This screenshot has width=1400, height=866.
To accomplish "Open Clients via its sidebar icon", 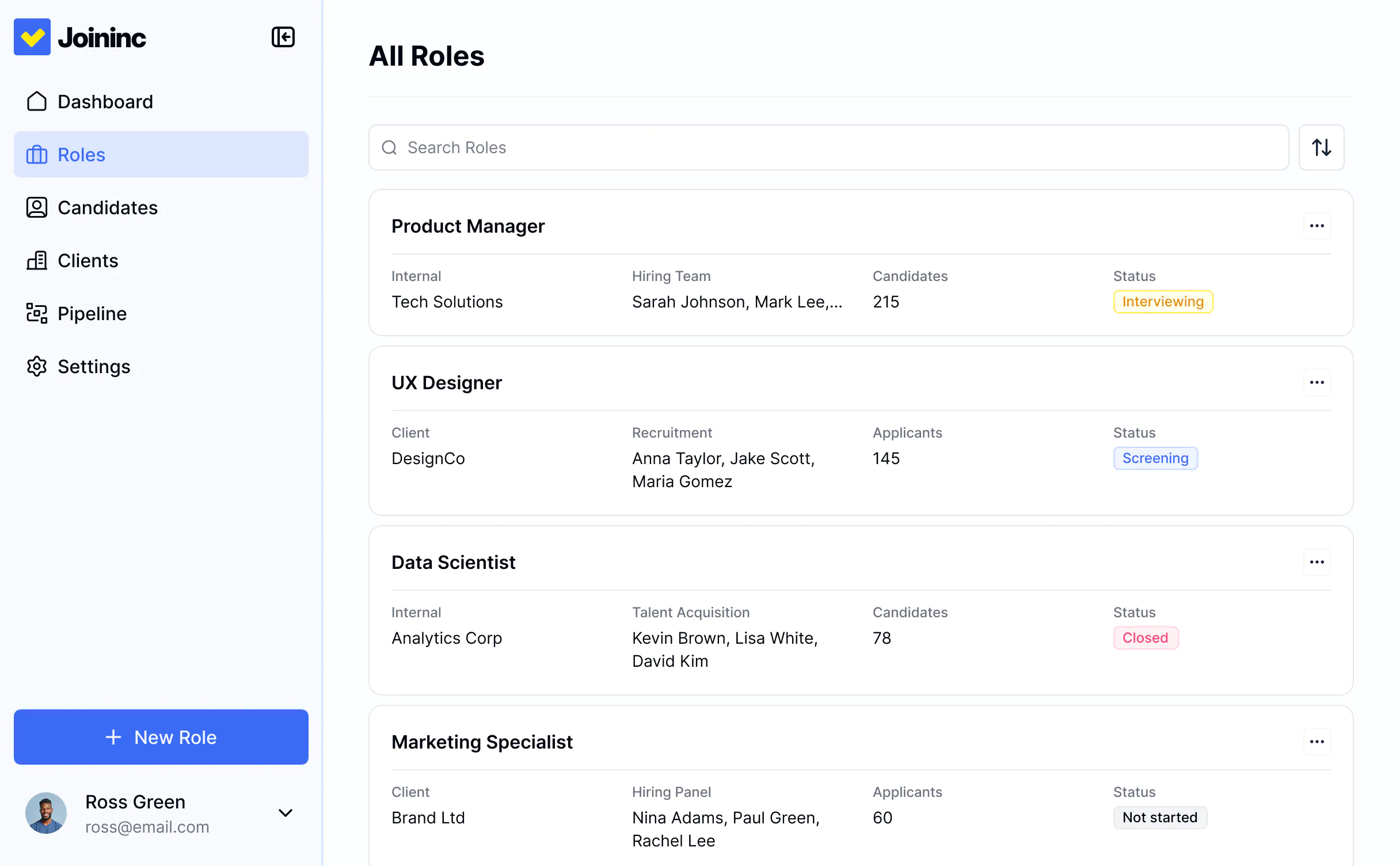I will coord(37,260).
